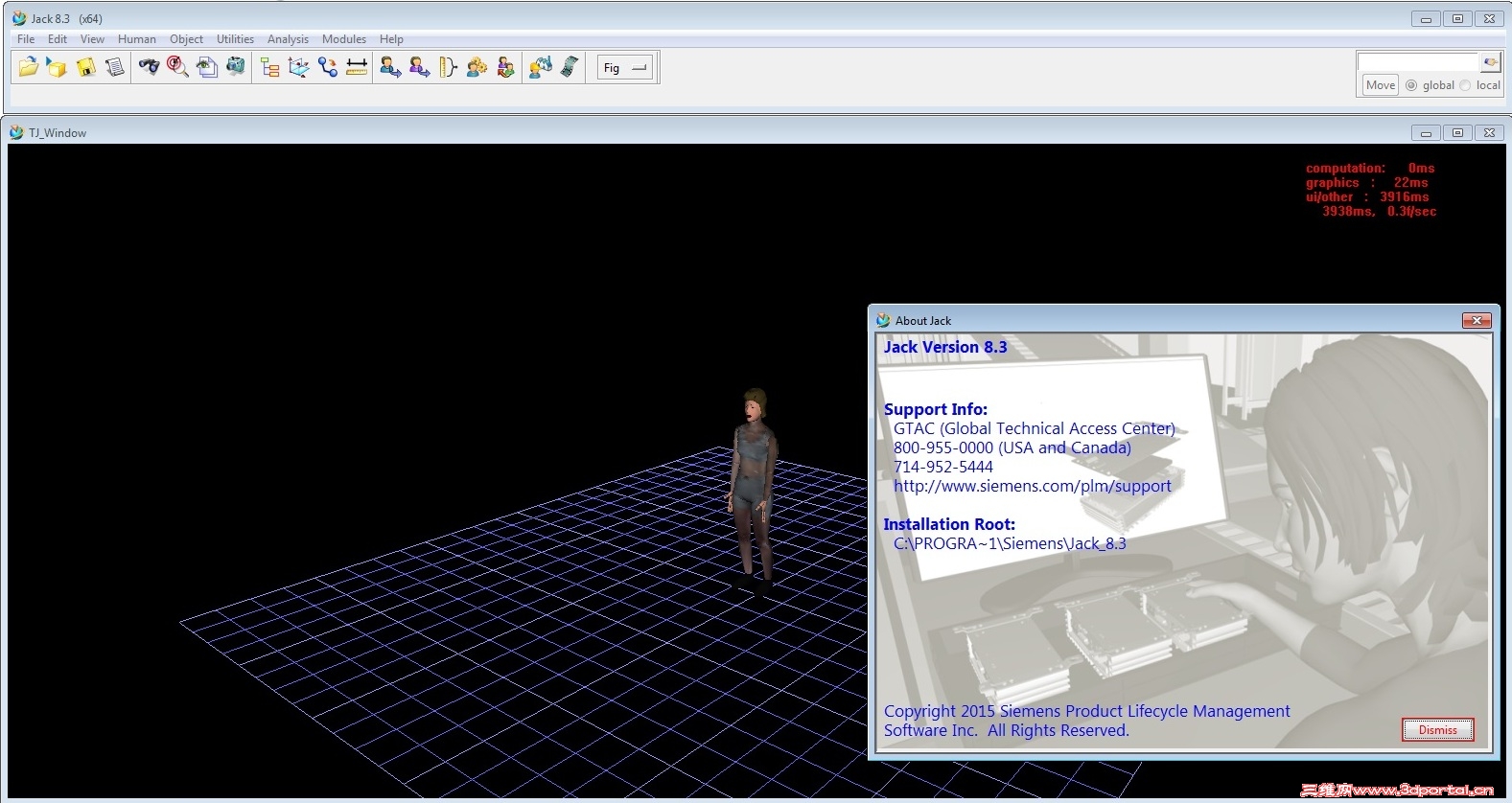Click the eye on pages icon
Screen dimensions: 1512x803
pos(206,67)
